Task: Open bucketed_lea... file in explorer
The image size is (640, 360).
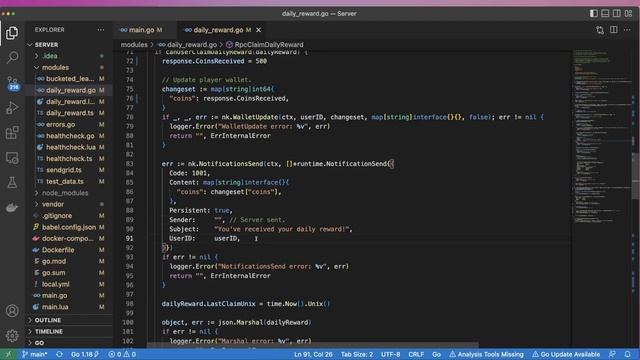Action: (x=70, y=79)
